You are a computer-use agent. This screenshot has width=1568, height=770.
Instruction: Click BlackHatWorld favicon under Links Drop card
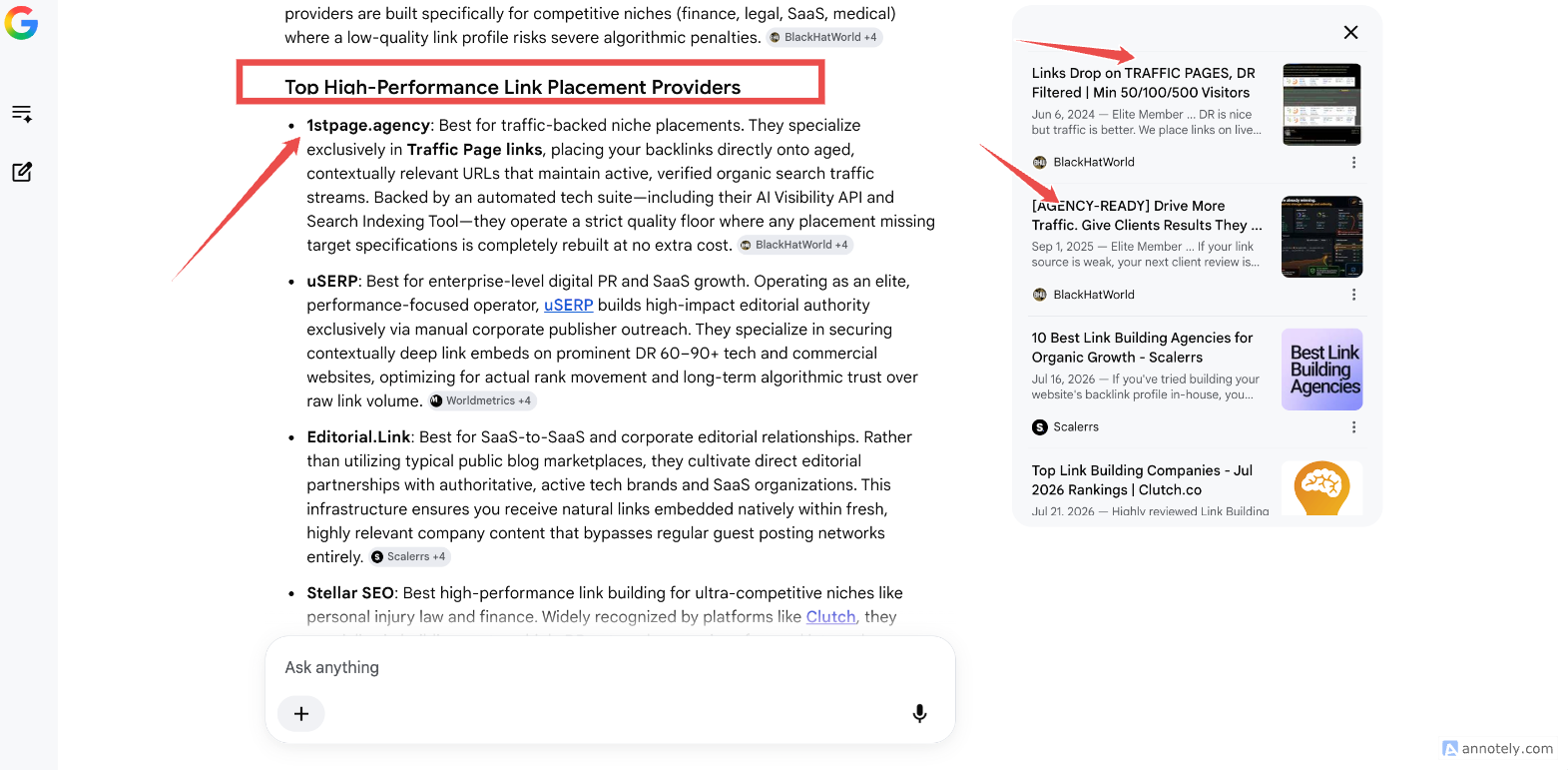[1039, 162]
